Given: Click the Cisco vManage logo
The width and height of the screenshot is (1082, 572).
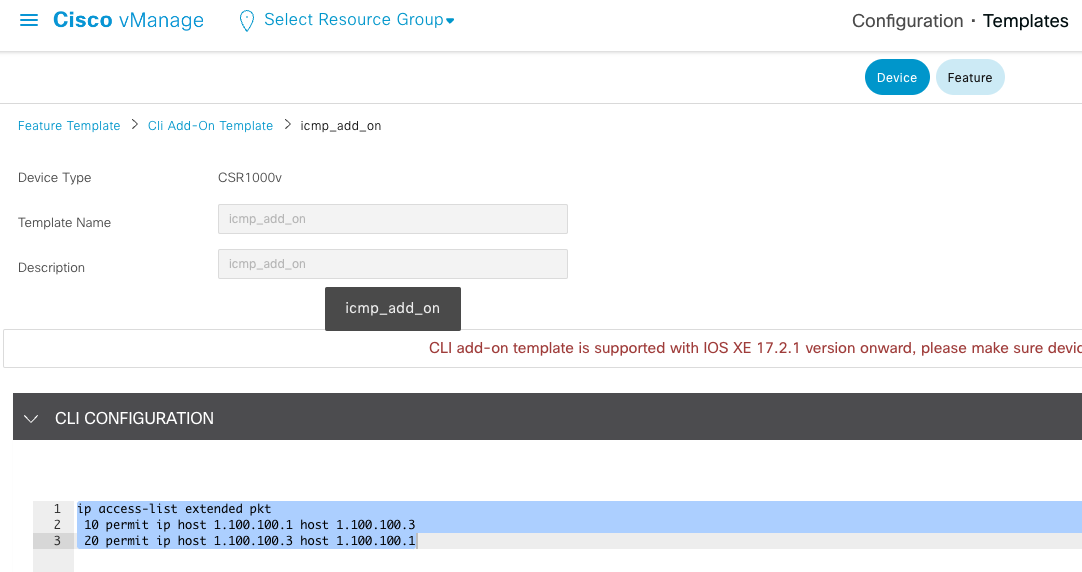Looking at the screenshot, I should 128,21.
